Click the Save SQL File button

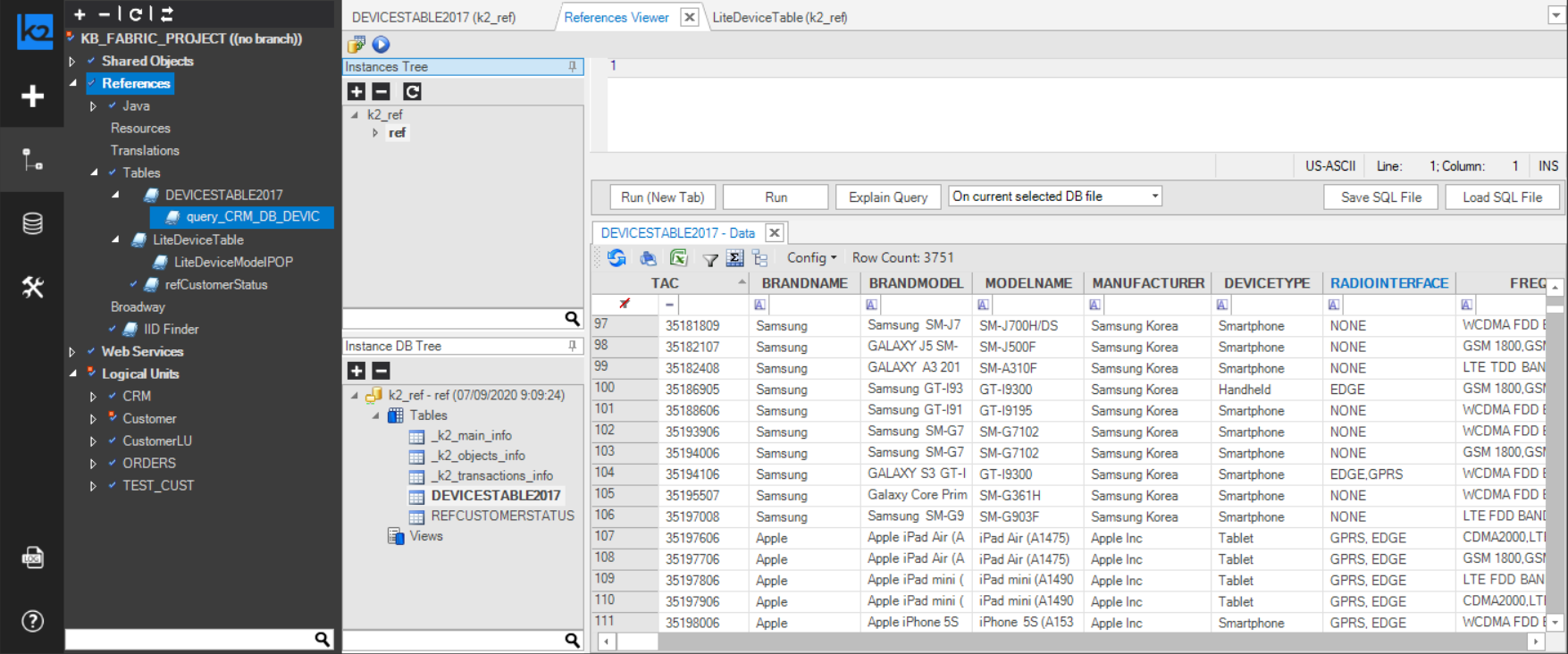(1380, 197)
